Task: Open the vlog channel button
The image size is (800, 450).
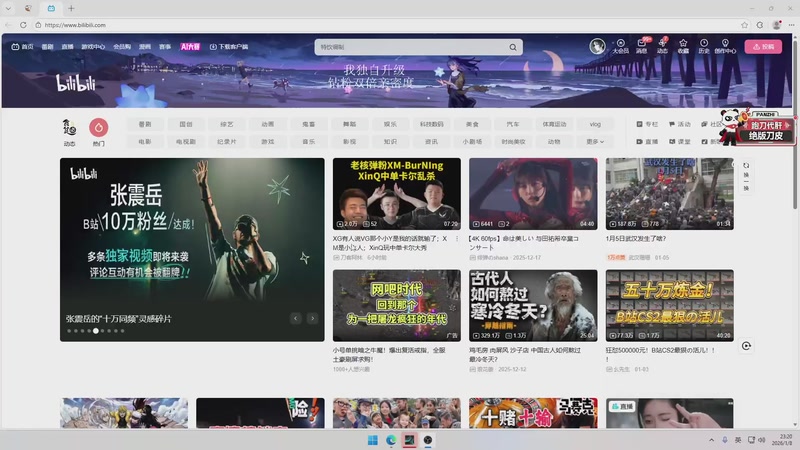Action: point(595,124)
